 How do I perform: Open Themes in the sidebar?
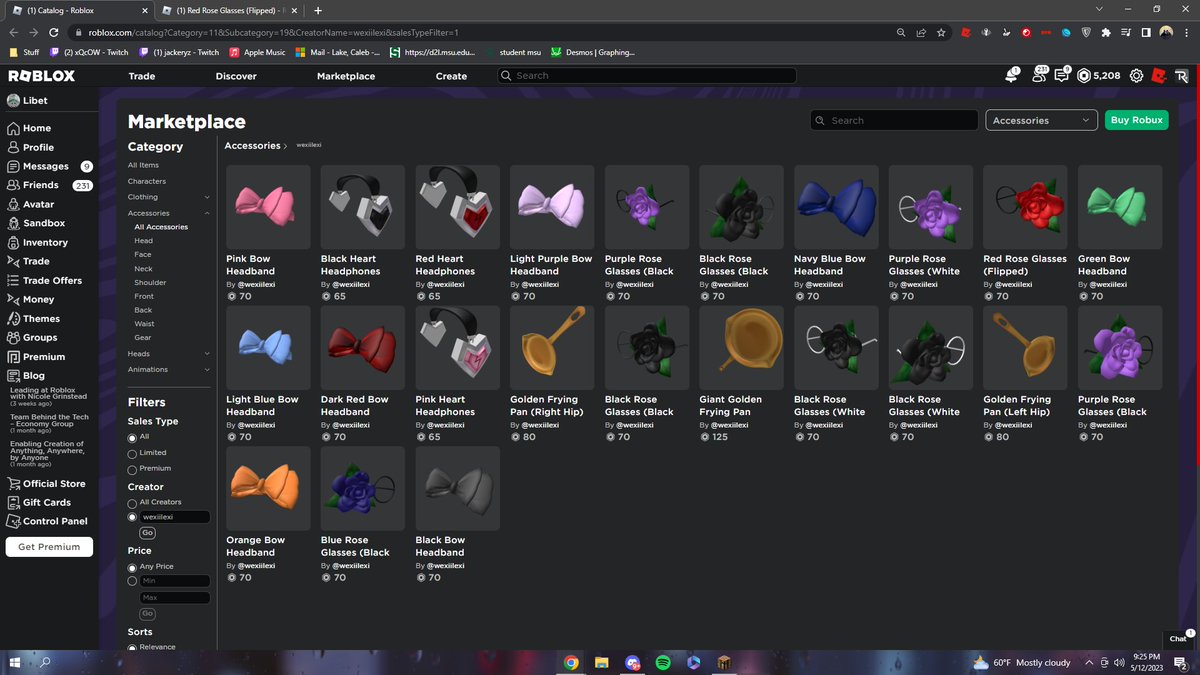coord(34,318)
